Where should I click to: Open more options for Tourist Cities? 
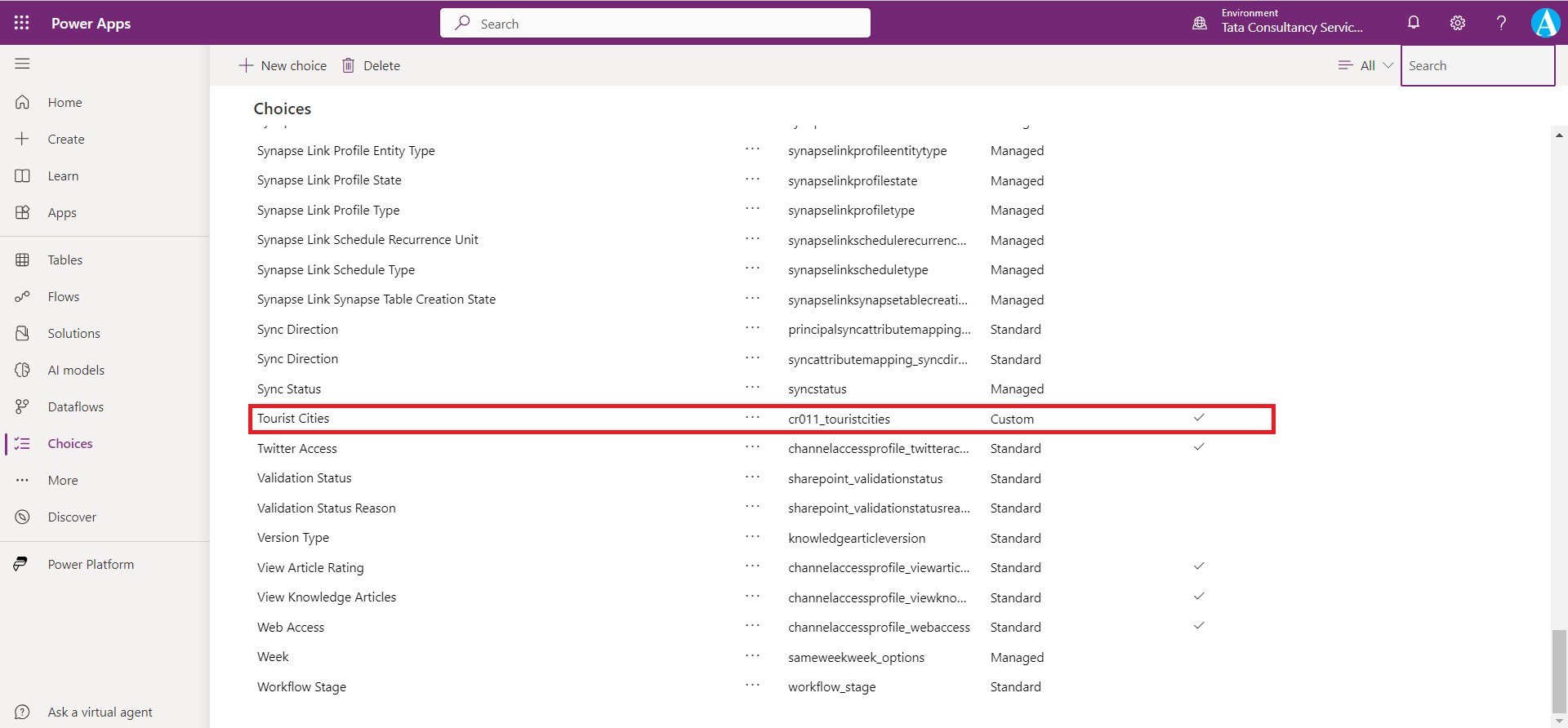tap(752, 418)
